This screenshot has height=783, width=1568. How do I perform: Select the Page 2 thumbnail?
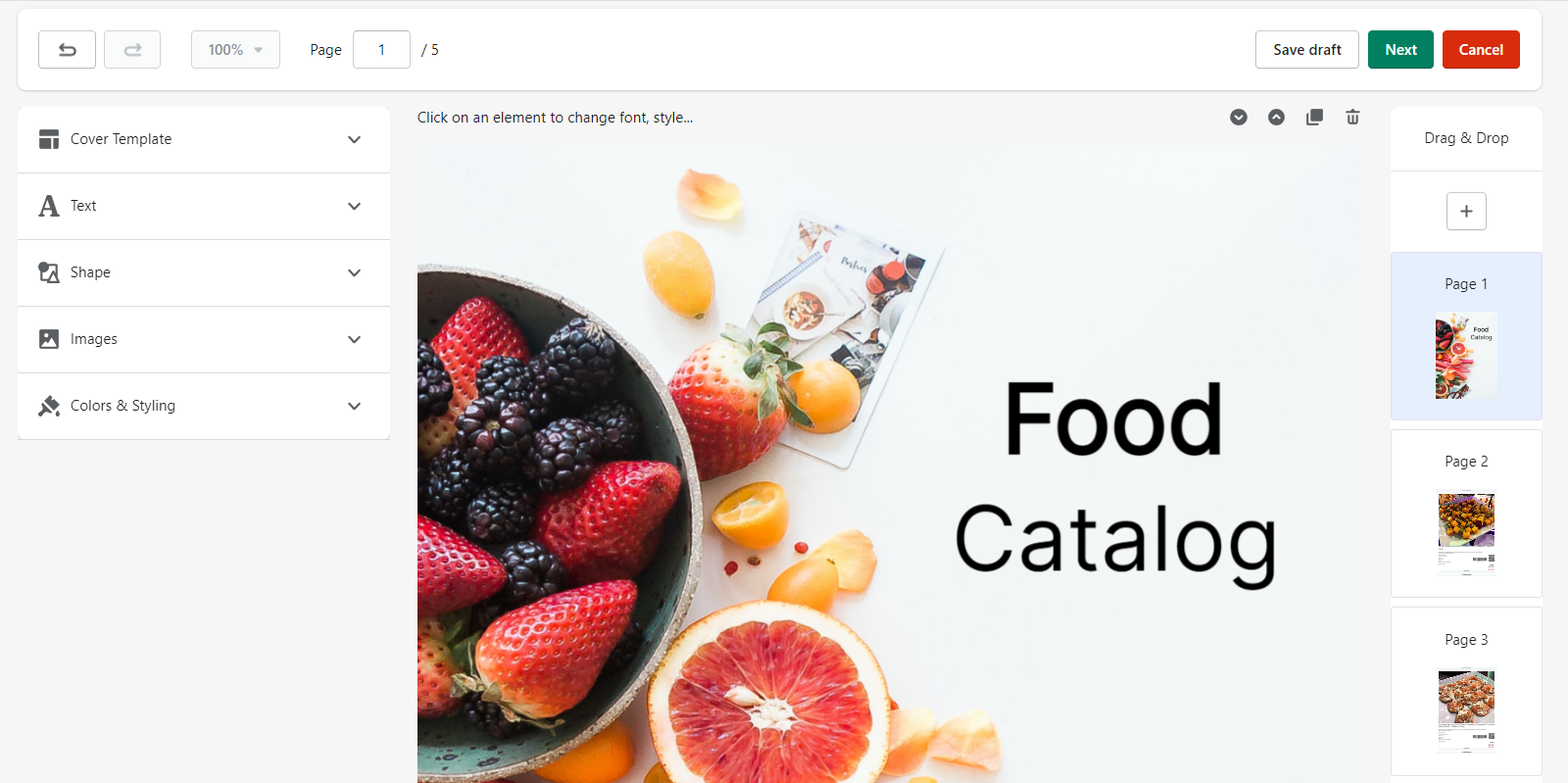tap(1466, 514)
